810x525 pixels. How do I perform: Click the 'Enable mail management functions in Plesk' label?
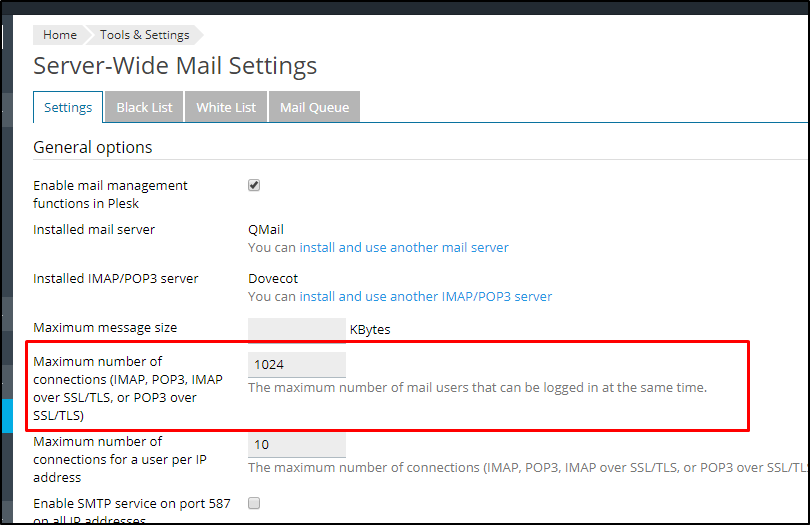coord(110,194)
